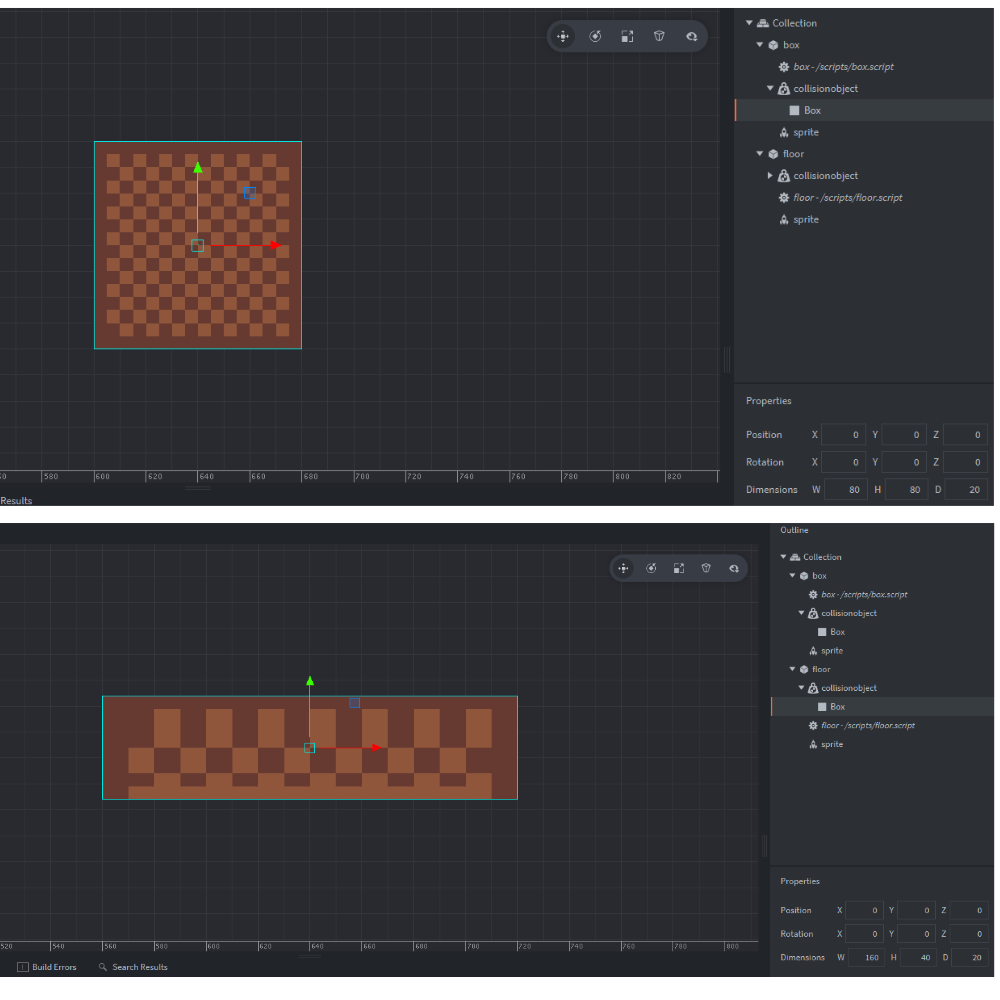This screenshot has width=1000, height=1000.
Task: Open visibility filters in the lower scene toolbar
Action: coord(734,568)
